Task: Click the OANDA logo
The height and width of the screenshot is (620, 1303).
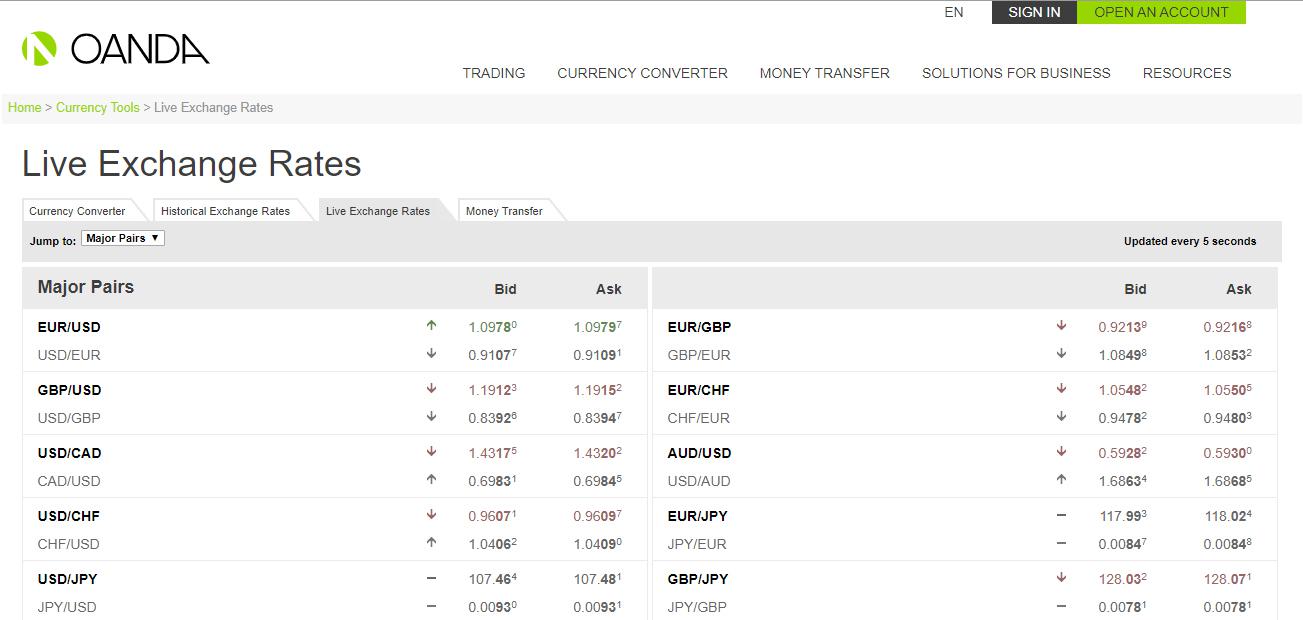Action: tap(115, 48)
